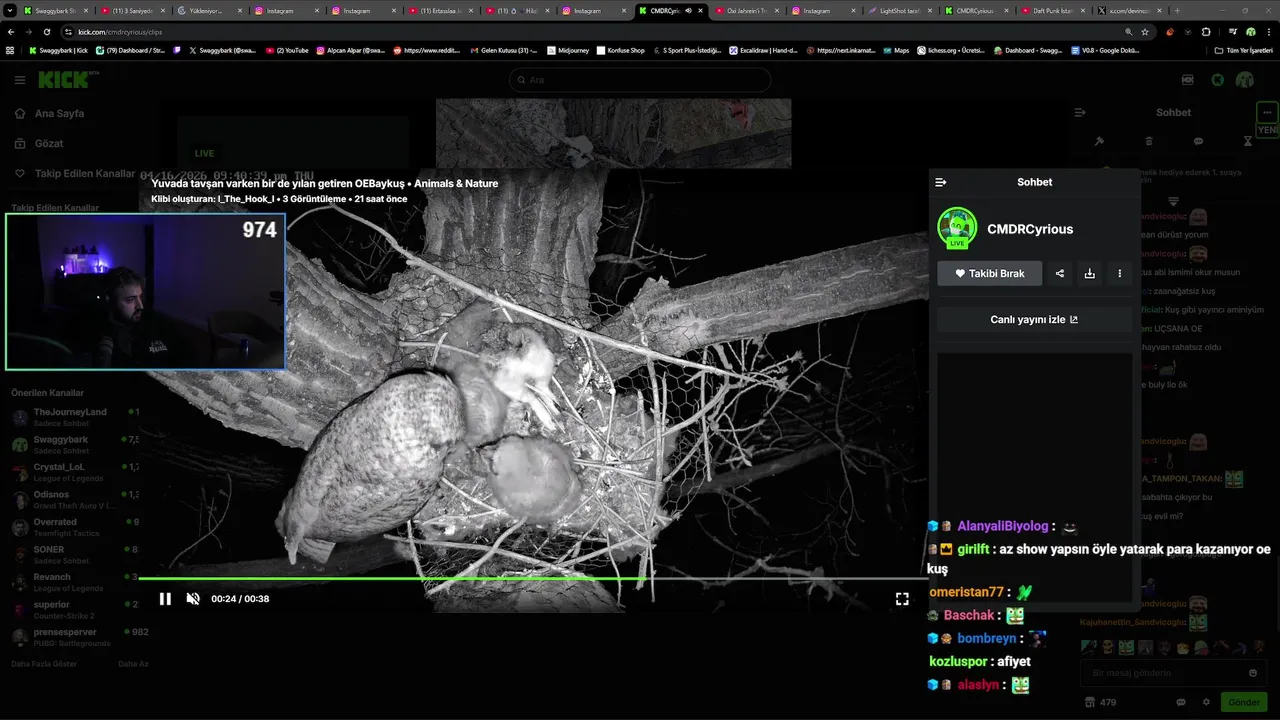Open Swaggybark recommended channel
The image size is (1280, 720).
pos(75,444)
